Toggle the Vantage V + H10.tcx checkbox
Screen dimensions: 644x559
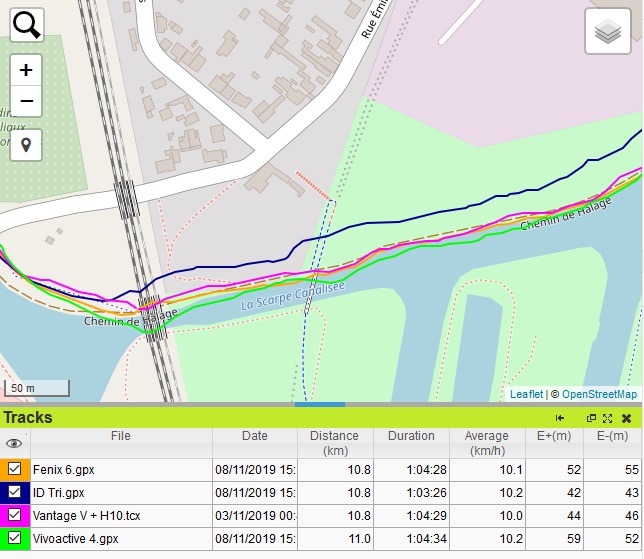click(15, 516)
